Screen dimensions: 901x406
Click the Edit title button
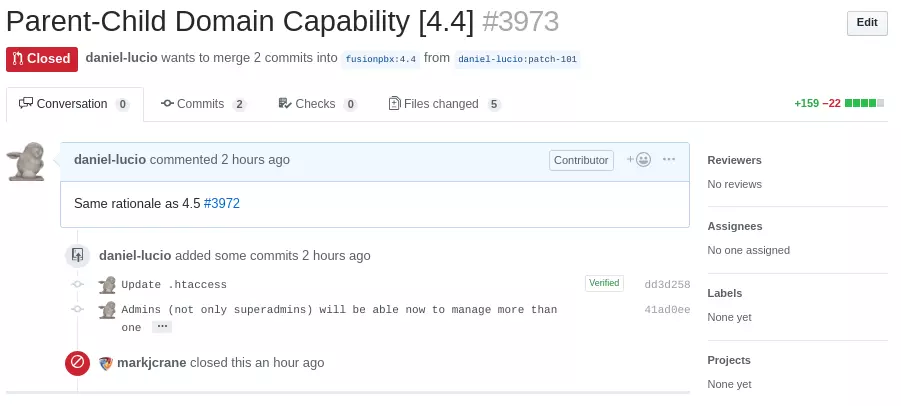click(867, 23)
